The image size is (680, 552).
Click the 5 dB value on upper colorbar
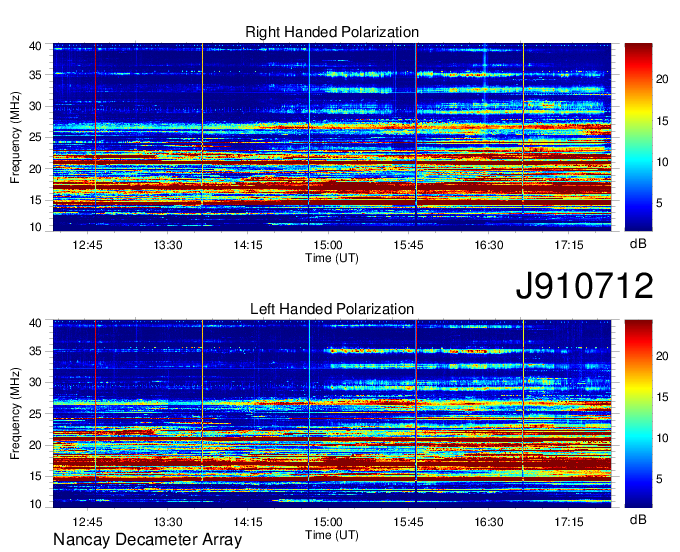point(659,203)
